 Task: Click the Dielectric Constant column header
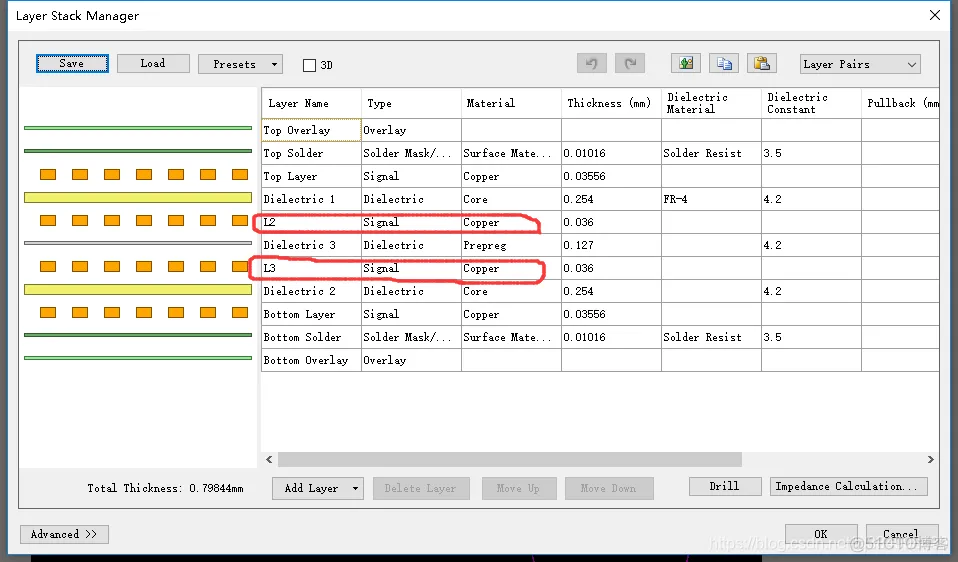(811, 103)
